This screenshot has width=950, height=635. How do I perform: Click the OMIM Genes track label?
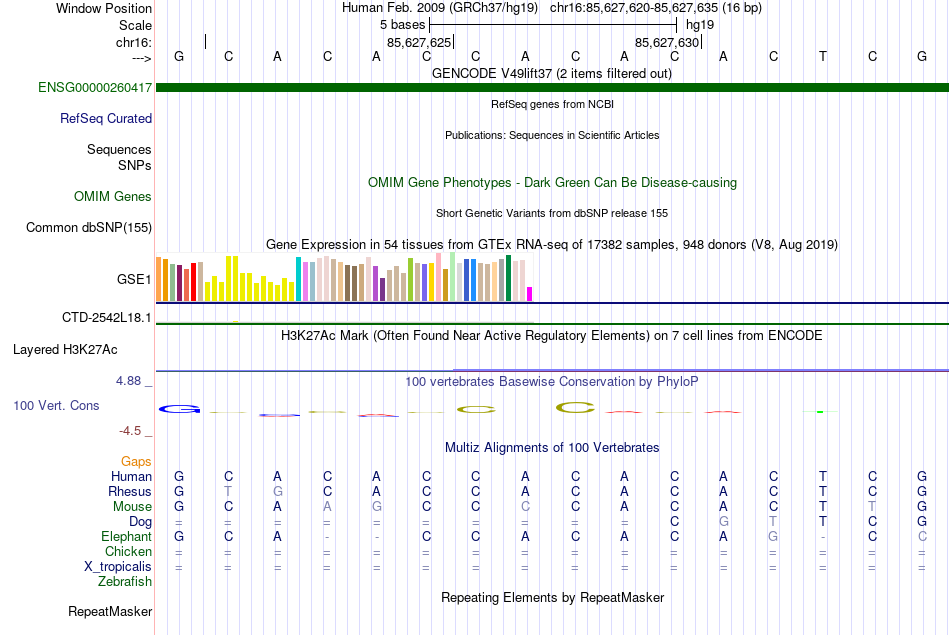(112, 196)
